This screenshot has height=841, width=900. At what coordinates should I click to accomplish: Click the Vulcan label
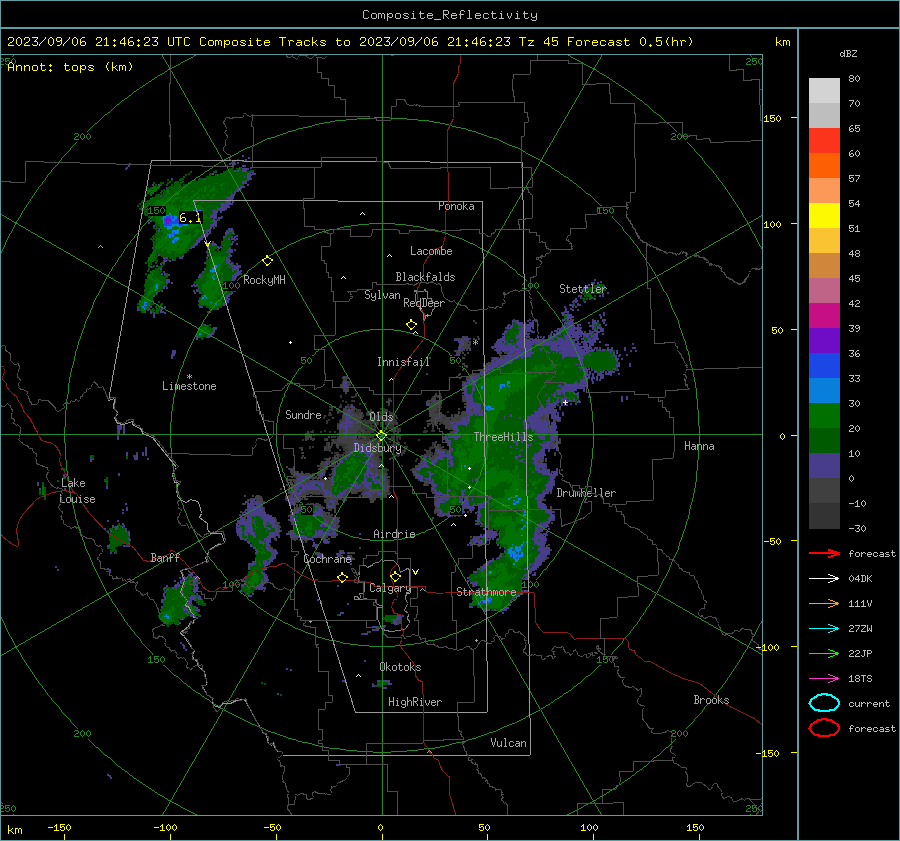pos(508,743)
